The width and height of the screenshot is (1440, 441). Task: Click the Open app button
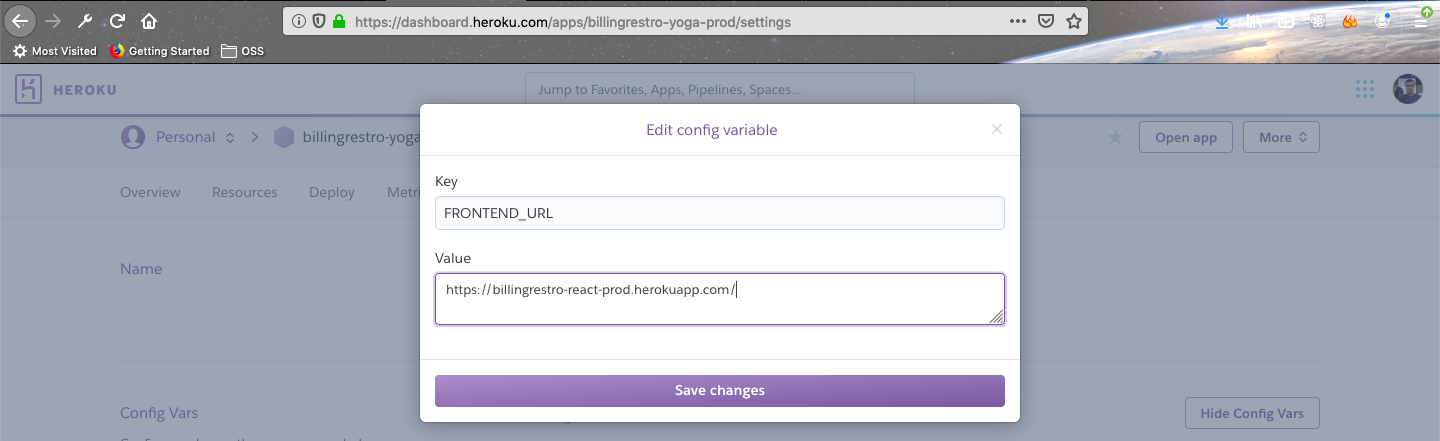(1186, 137)
